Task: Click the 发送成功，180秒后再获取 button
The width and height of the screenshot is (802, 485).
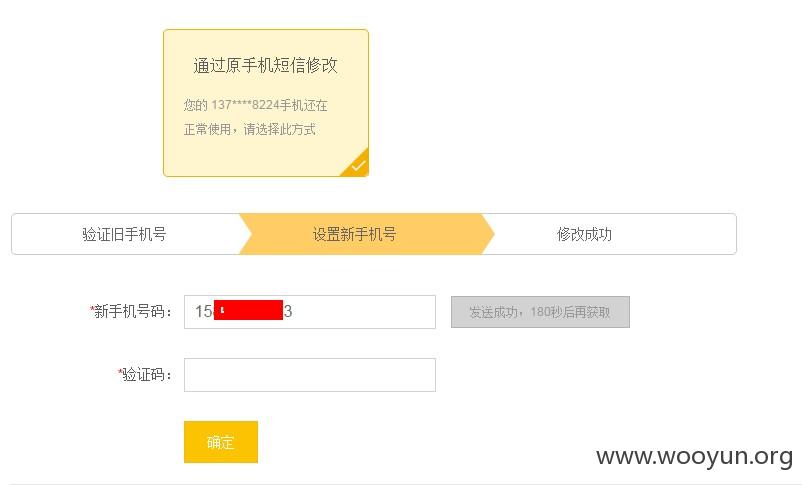Action: (540, 312)
